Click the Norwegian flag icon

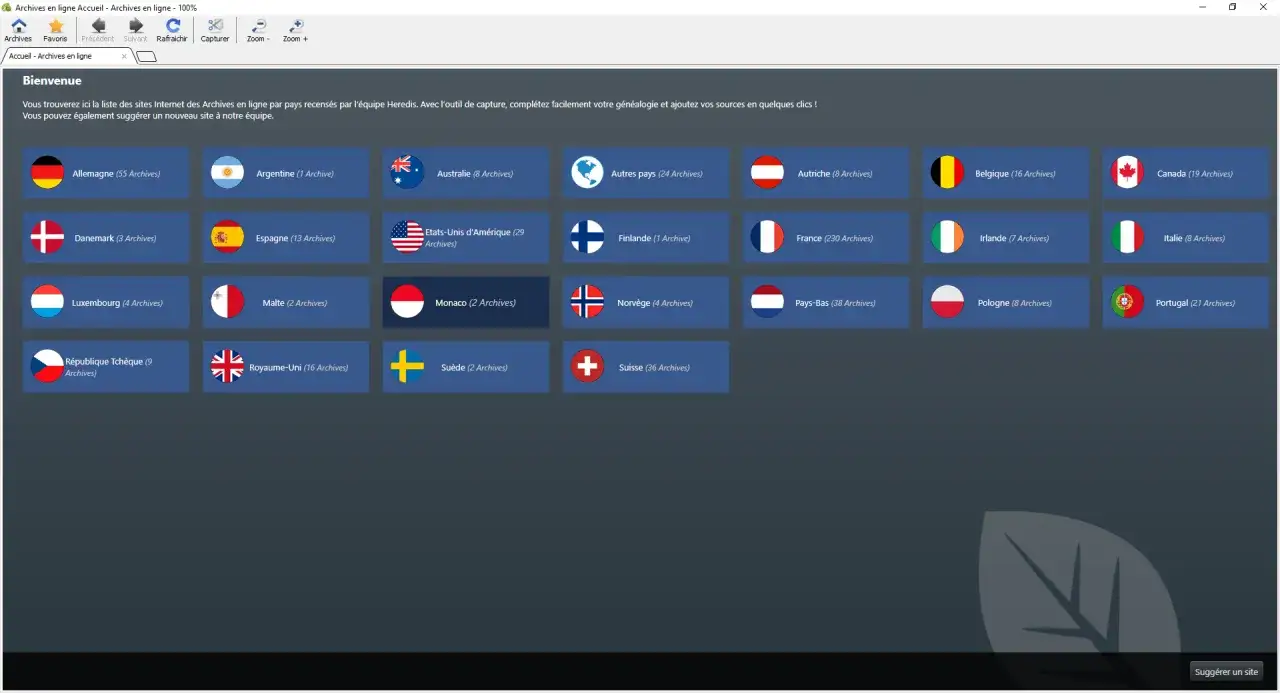[587, 302]
